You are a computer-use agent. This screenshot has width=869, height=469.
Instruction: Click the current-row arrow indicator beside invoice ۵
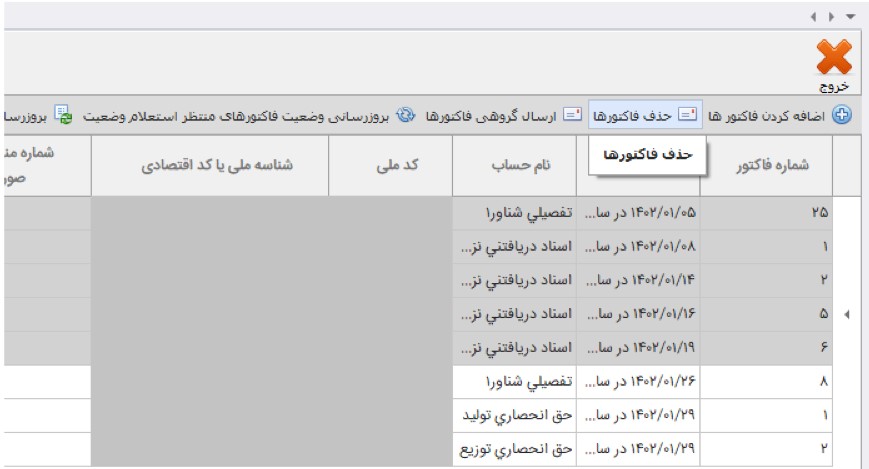coord(848,314)
